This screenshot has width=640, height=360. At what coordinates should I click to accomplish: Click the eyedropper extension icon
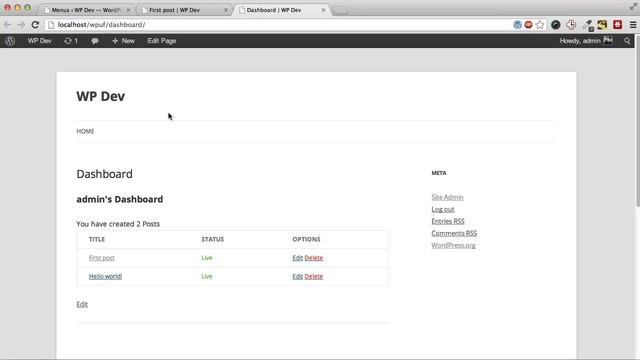[588, 25]
